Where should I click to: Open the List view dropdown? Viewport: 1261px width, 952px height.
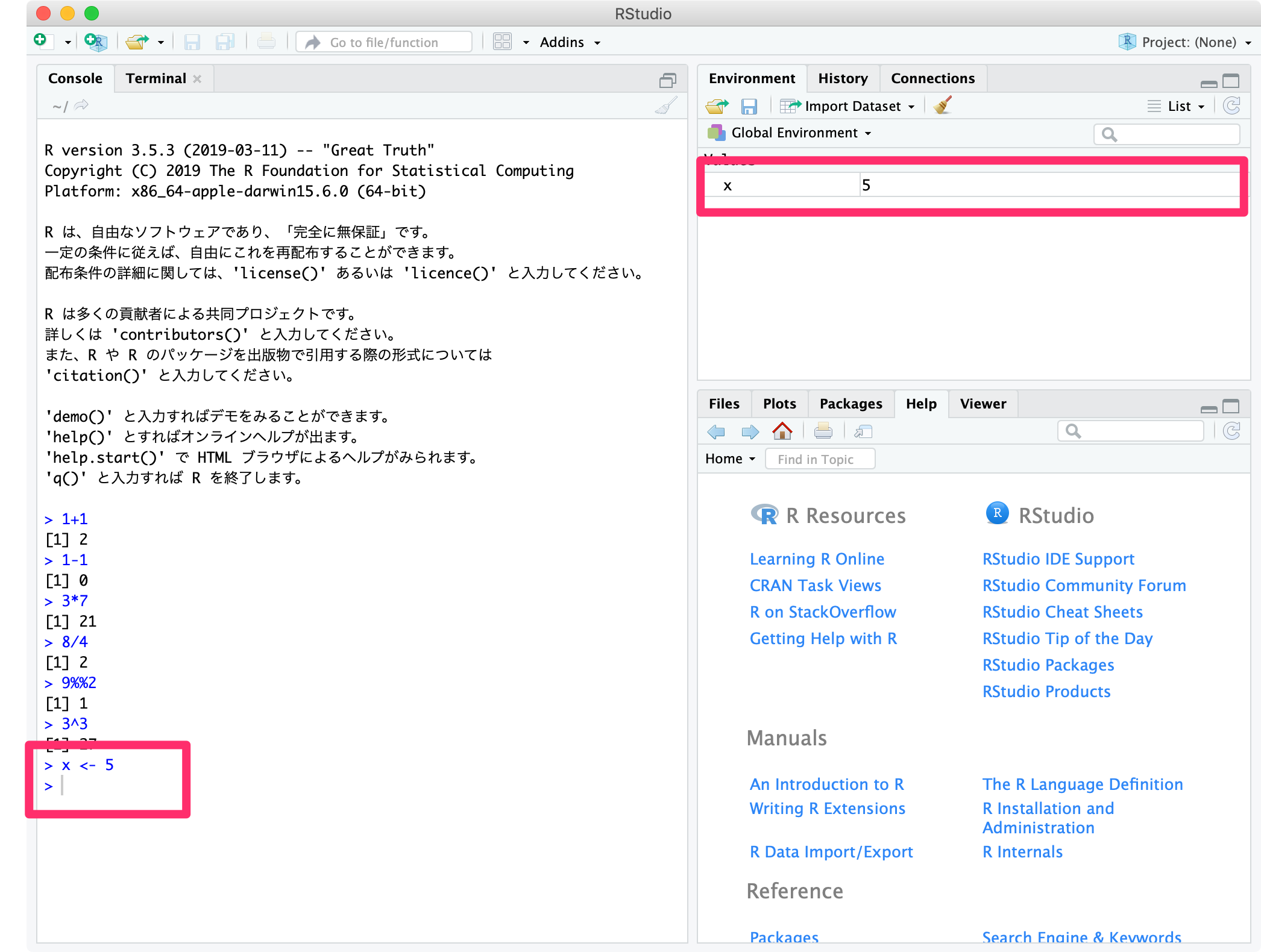click(1176, 106)
